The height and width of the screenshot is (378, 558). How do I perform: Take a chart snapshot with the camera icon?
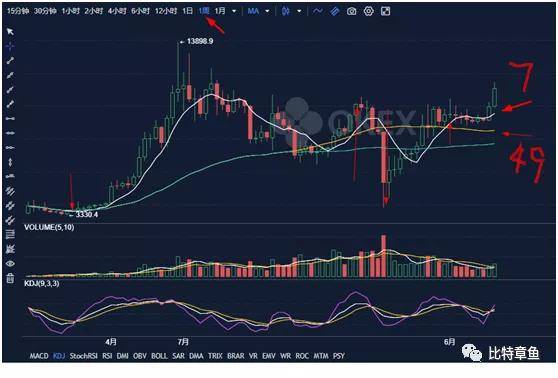[x=352, y=11]
